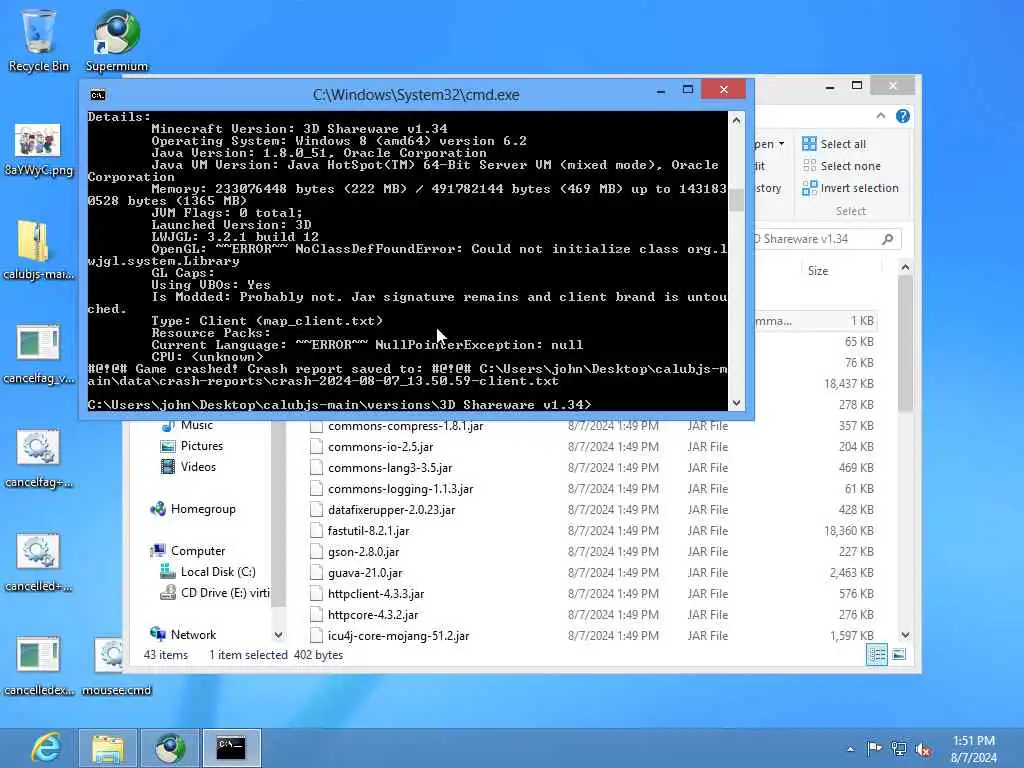Open Pictures in navigation pane

pyautogui.click(x=191, y=446)
